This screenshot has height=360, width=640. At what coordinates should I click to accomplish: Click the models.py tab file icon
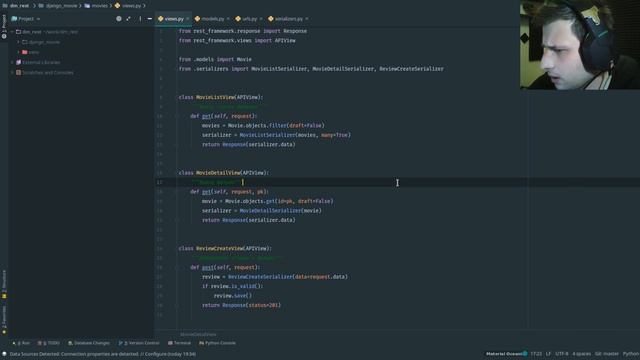click(198, 19)
